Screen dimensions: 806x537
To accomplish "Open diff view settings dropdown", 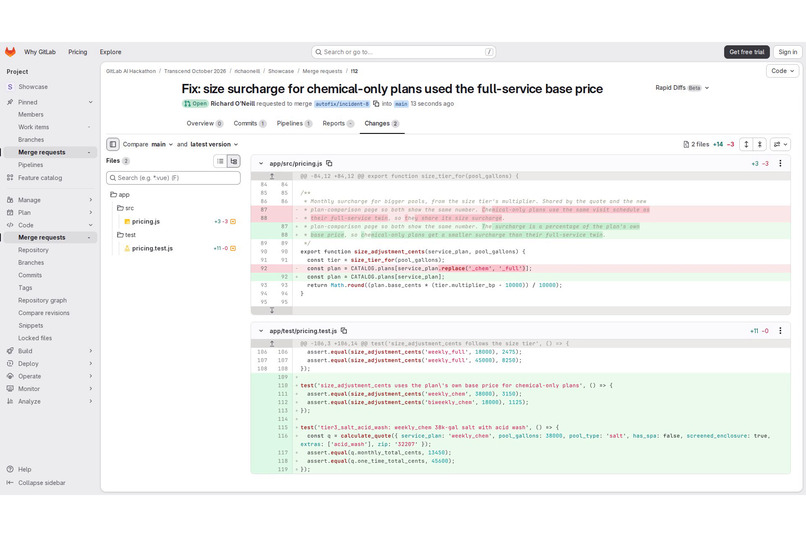I will (780, 144).
